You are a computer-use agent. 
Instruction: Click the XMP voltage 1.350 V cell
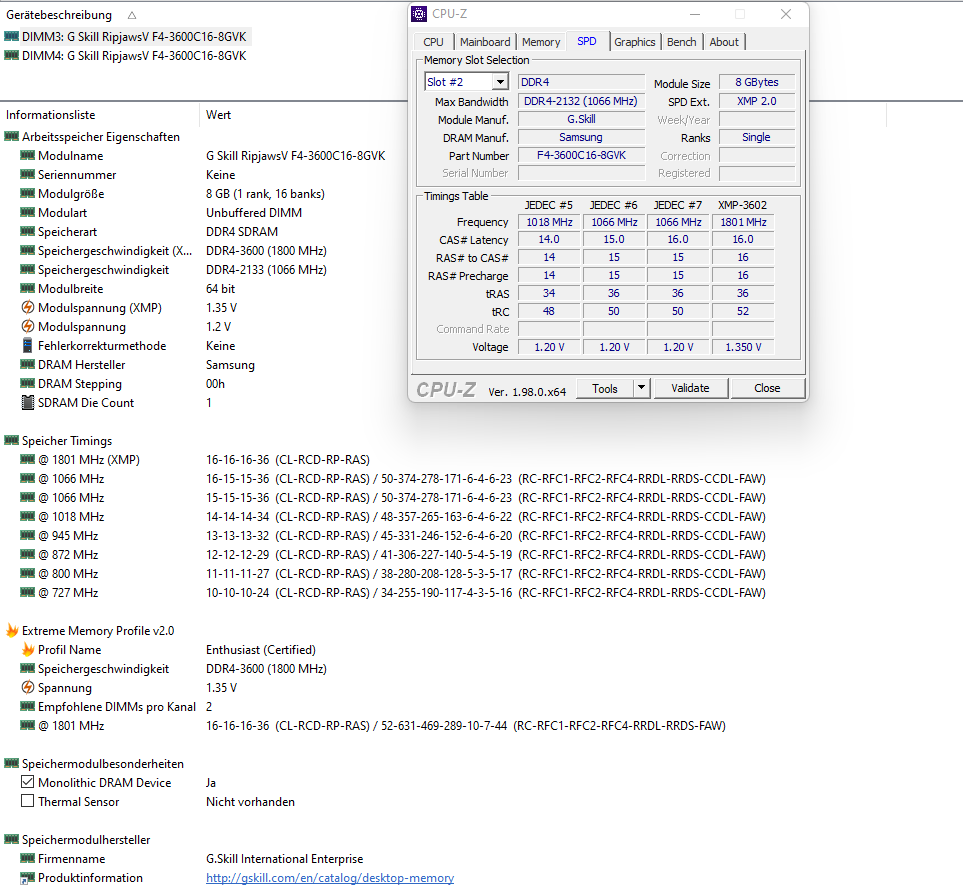pyautogui.click(x=743, y=347)
